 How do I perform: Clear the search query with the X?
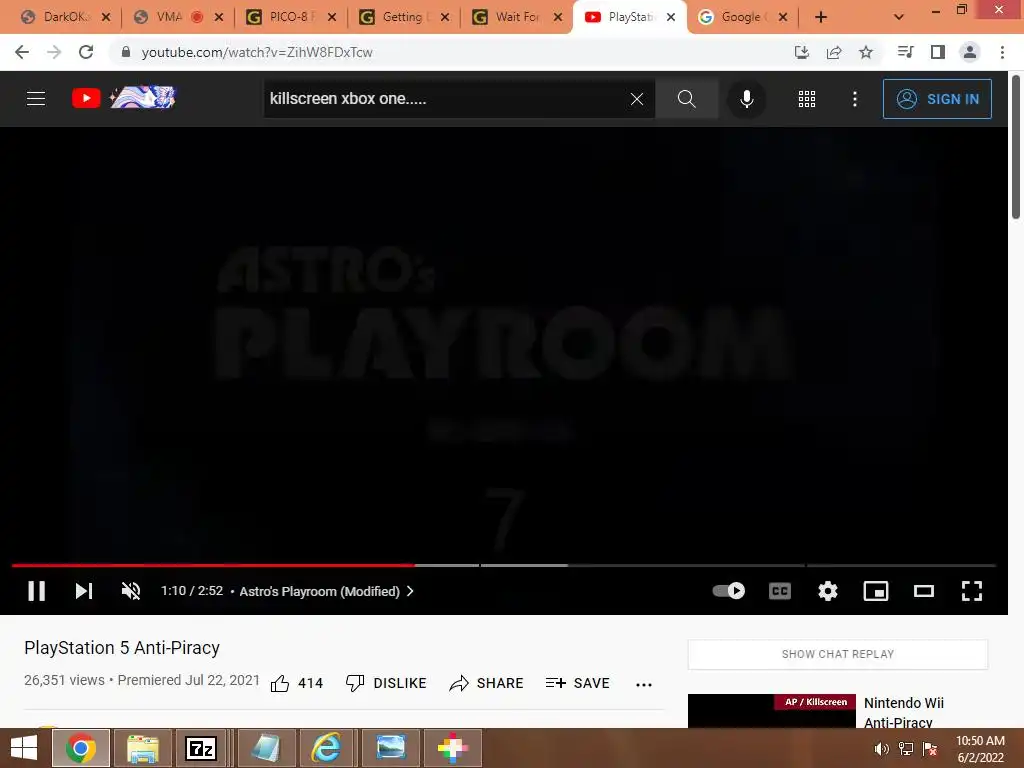point(637,99)
